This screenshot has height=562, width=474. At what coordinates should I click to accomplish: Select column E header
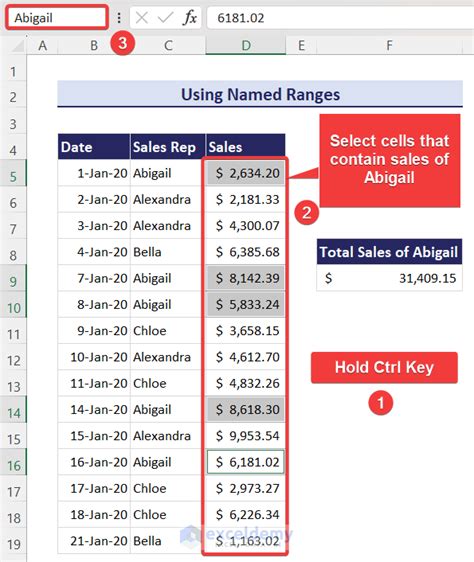click(x=301, y=46)
